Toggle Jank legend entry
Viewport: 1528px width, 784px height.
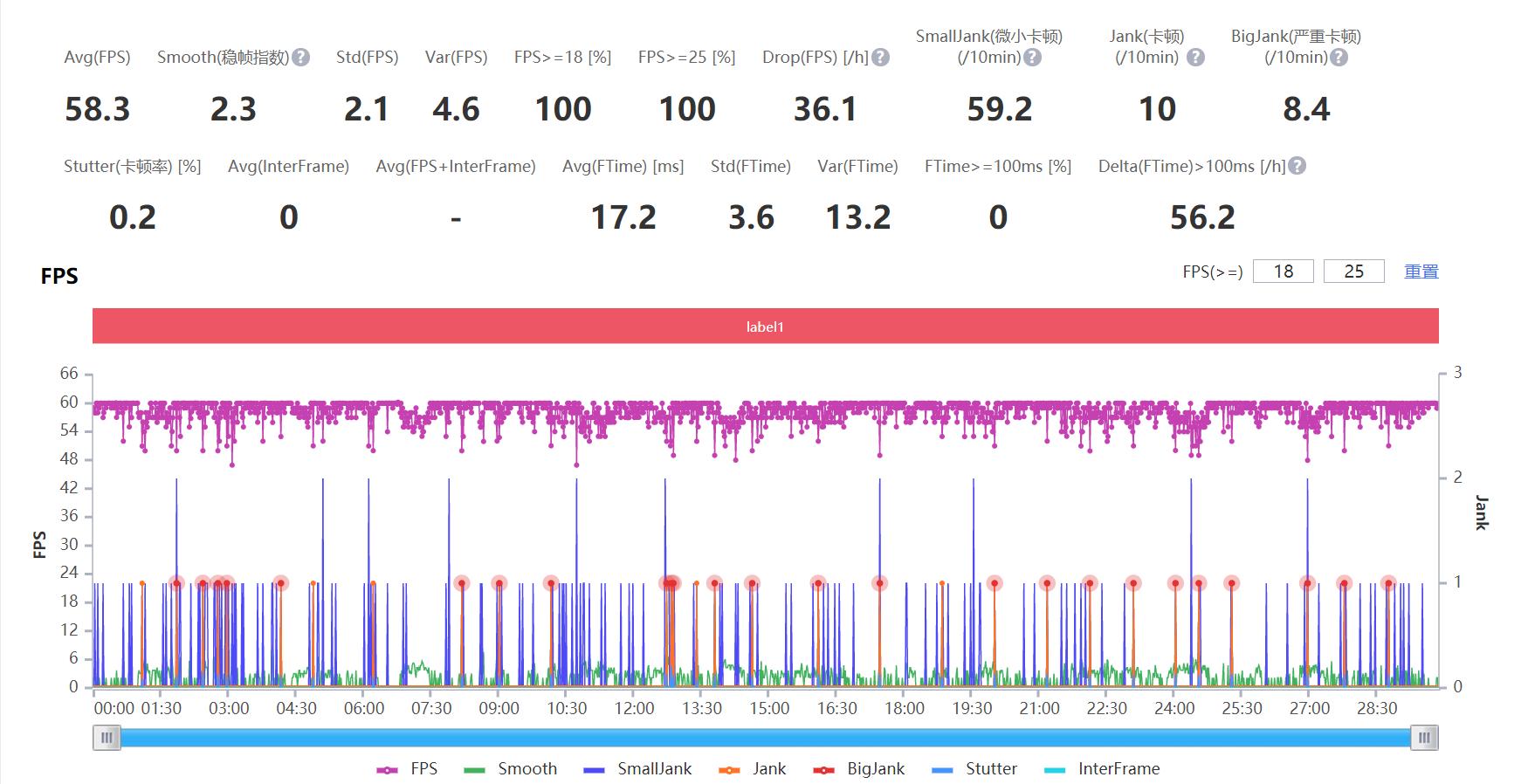pyautogui.click(x=753, y=769)
